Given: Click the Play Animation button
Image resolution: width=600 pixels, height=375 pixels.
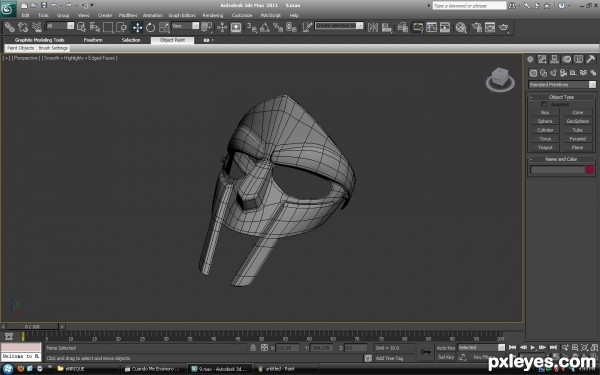Looking at the screenshot, I should [533, 347].
